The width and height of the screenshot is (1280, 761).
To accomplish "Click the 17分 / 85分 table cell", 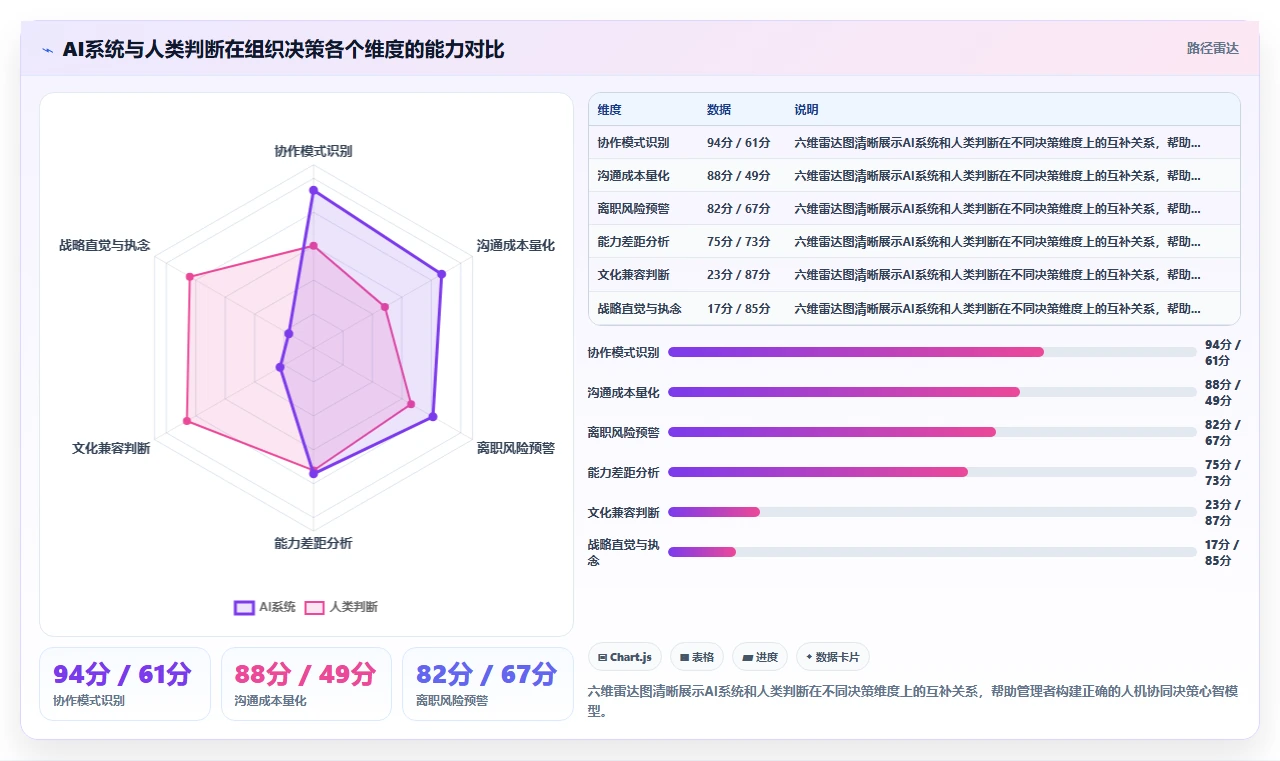I will click(x=739, y=308).
